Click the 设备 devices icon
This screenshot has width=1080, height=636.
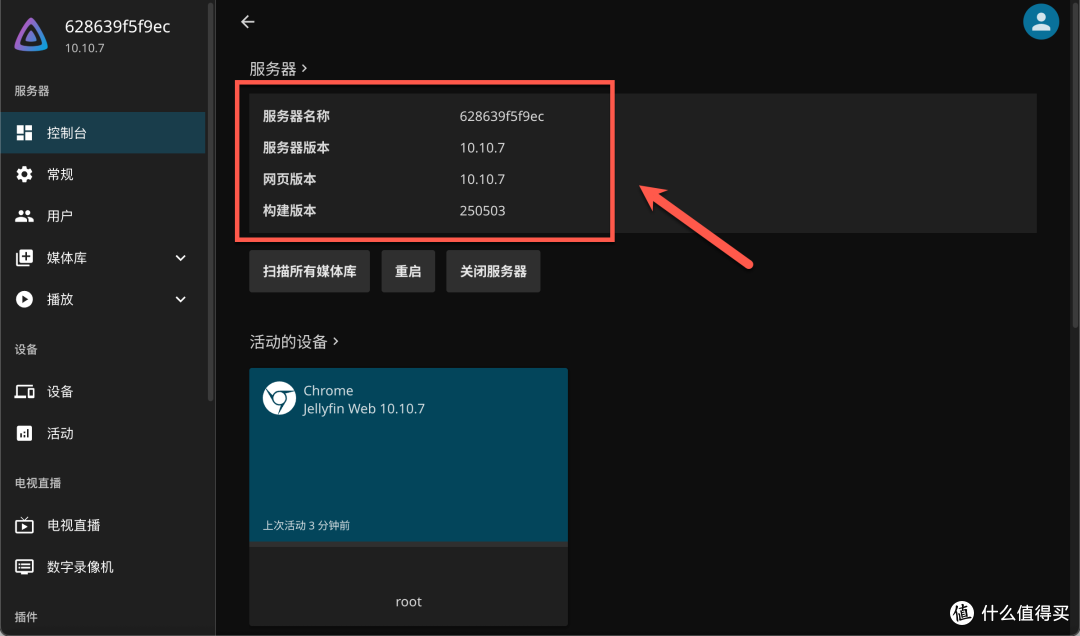pyautogui.click(x=24, y=391)
